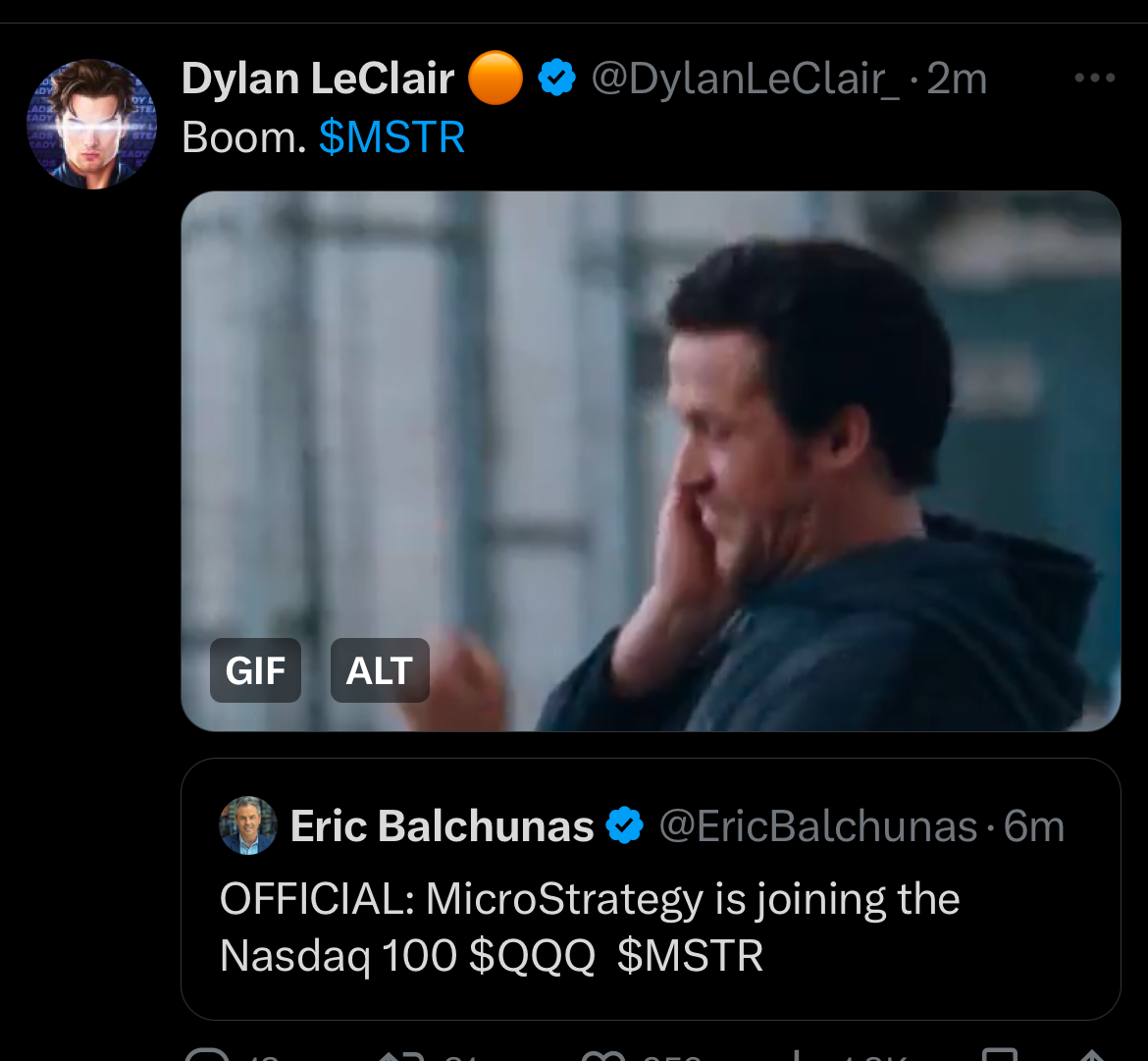Open the @EricBalchunas handle
1148x1061 pixels.
[818, 826]
